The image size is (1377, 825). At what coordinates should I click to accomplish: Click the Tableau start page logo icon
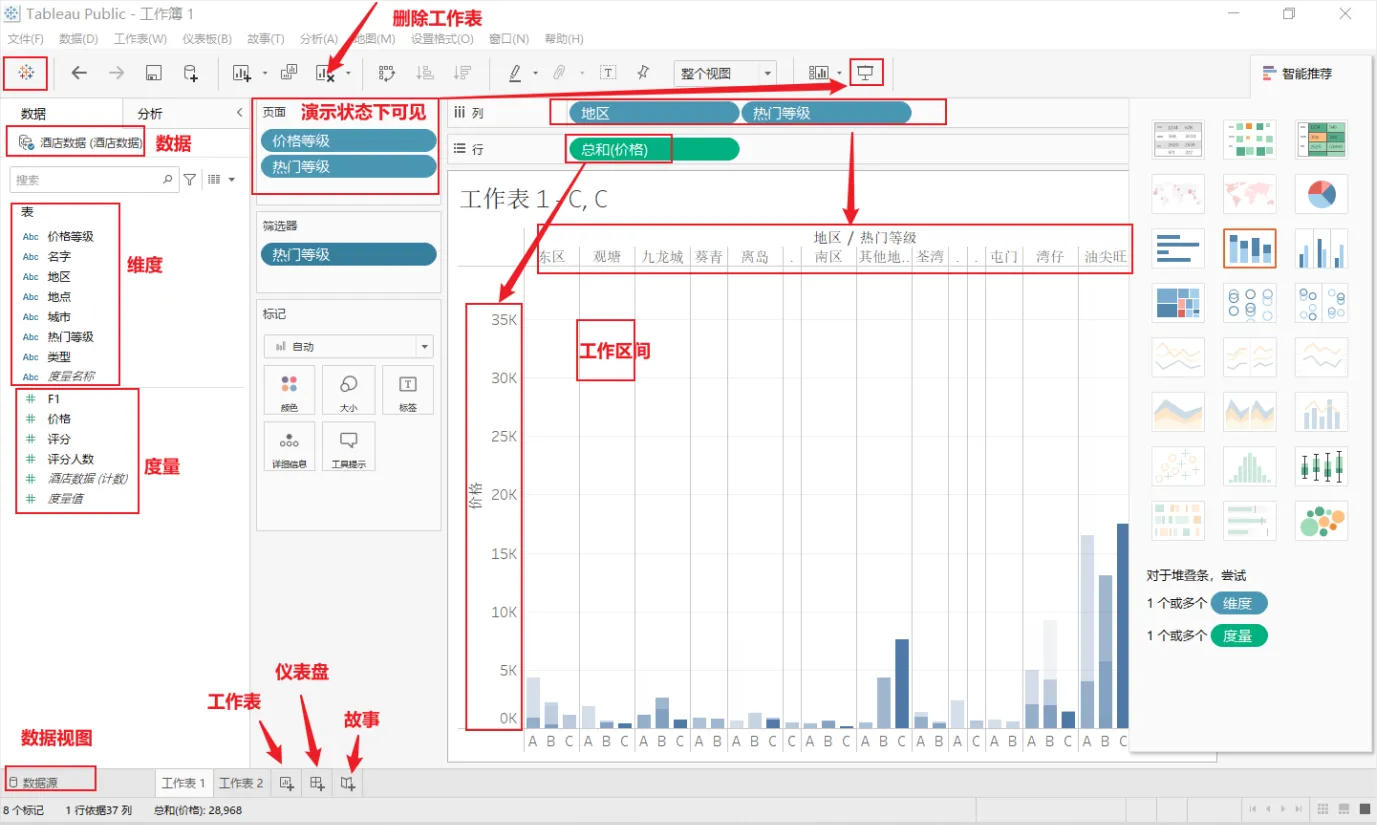[x=25, y=73]
